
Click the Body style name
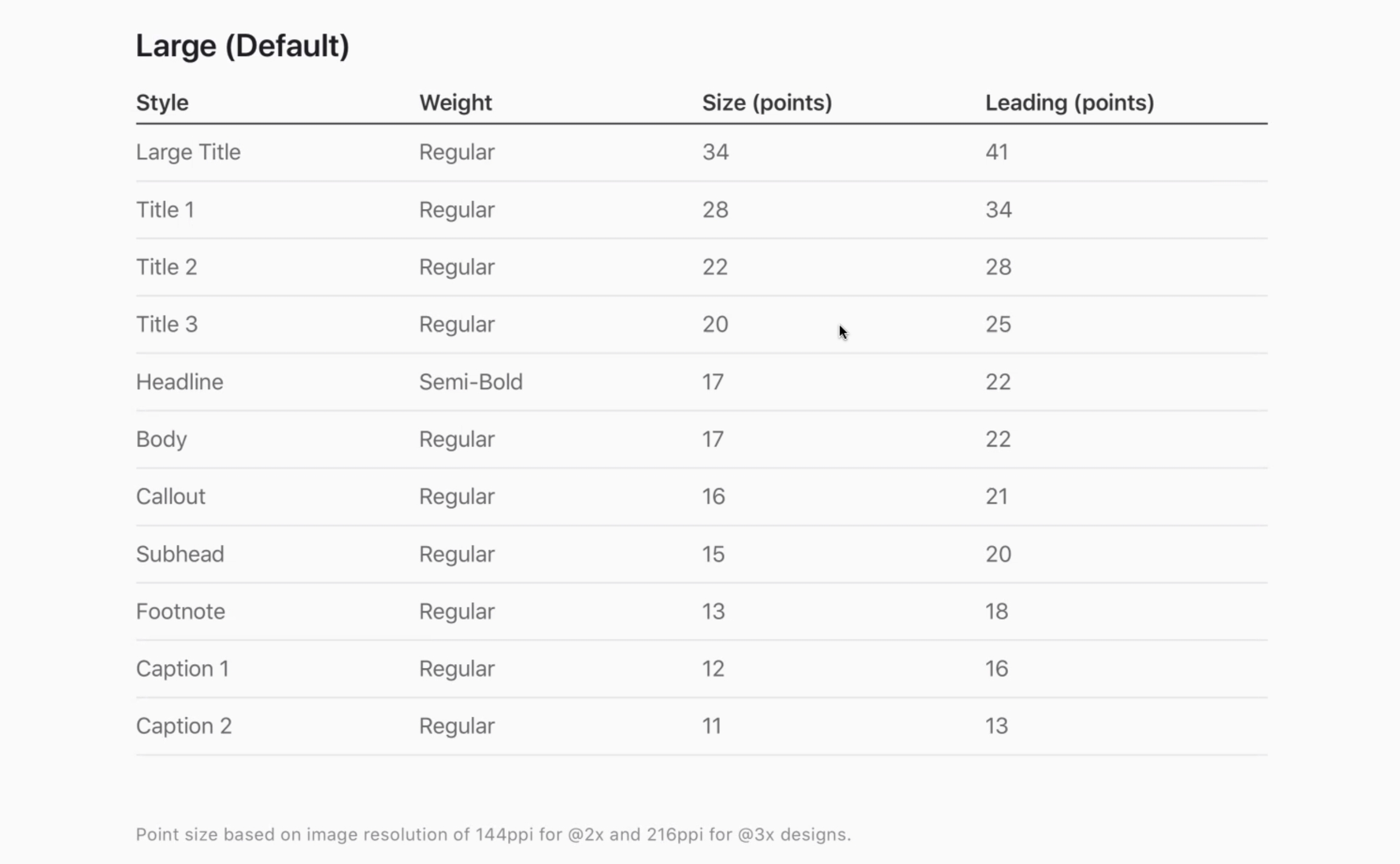(x=162, y=439)
